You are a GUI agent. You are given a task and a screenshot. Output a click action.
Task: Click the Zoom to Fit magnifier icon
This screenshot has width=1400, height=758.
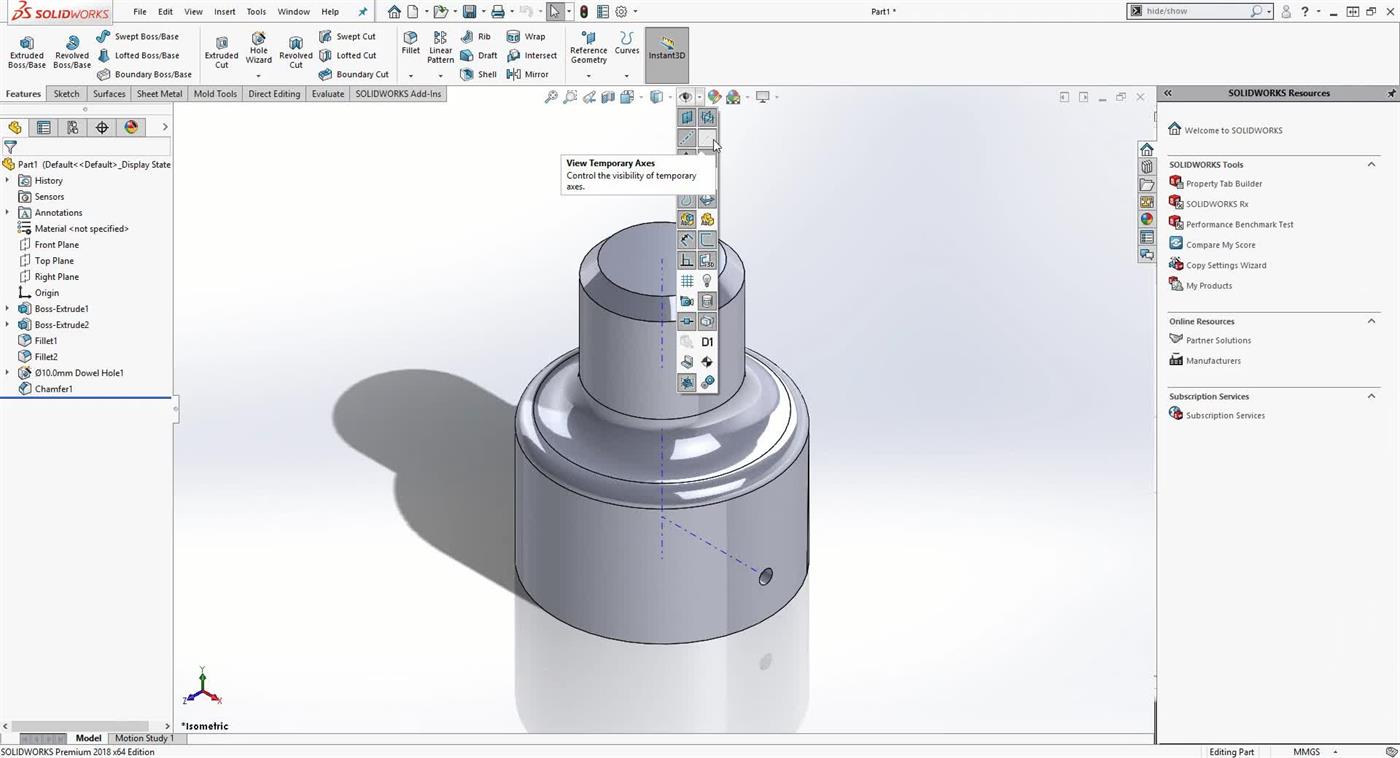(x=550, y=97)
